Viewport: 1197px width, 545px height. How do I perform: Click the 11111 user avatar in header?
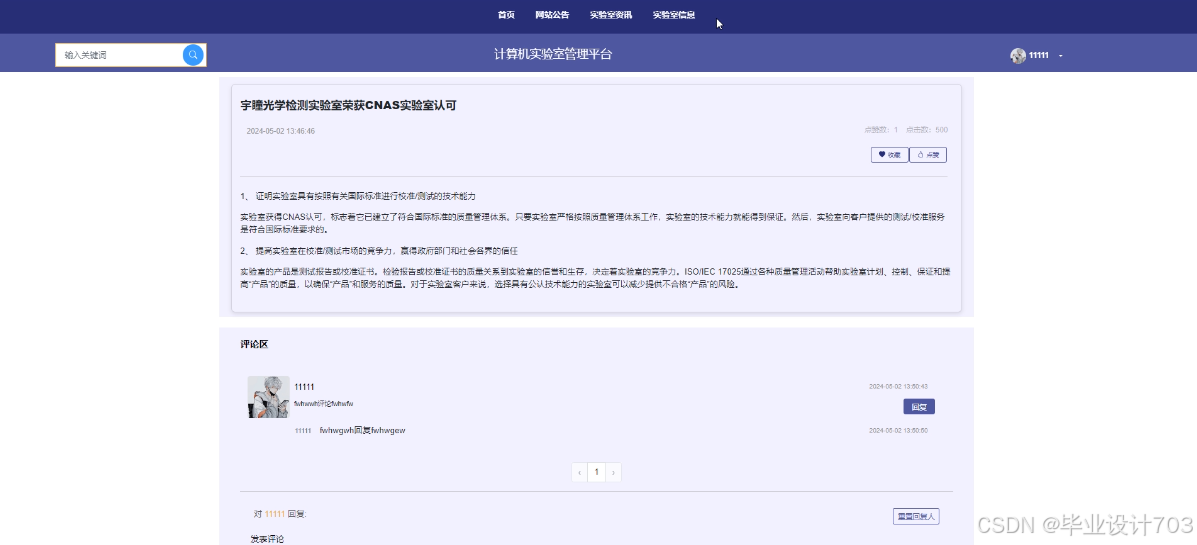[x=1018, y=56]
